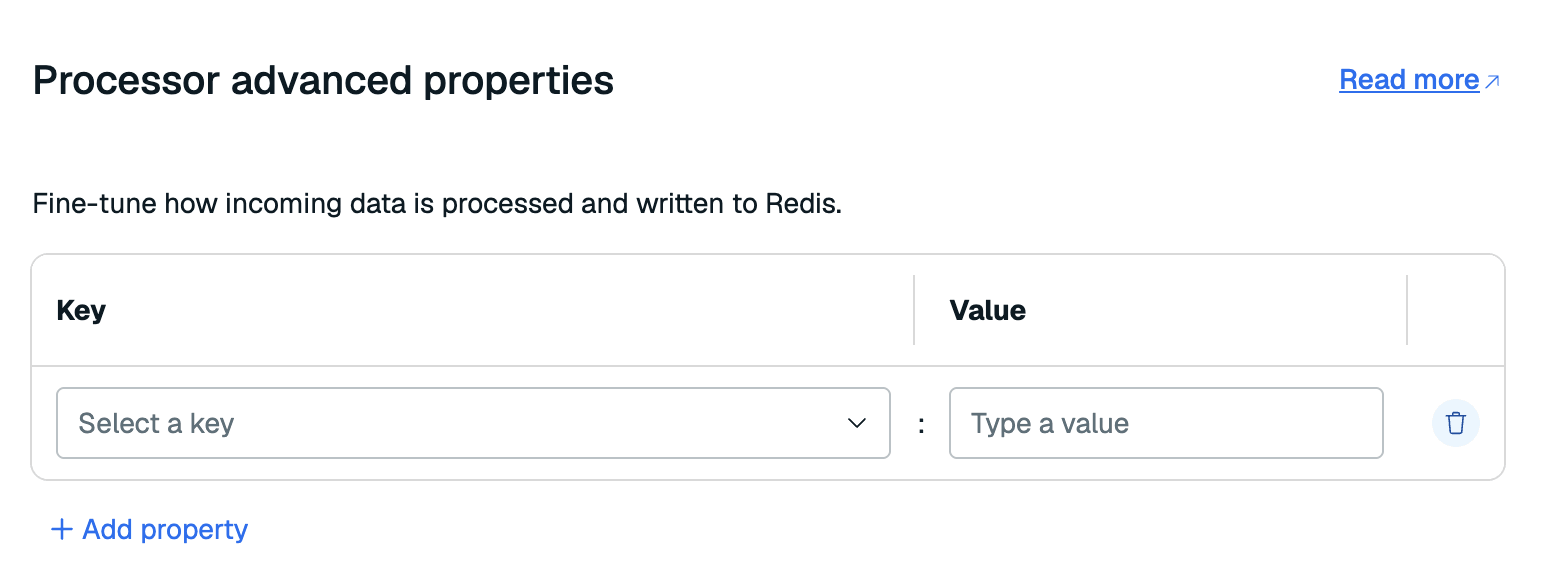Open the 'Select a key' combo box
The image size is (1546, 582).
(x=473, y=423)
